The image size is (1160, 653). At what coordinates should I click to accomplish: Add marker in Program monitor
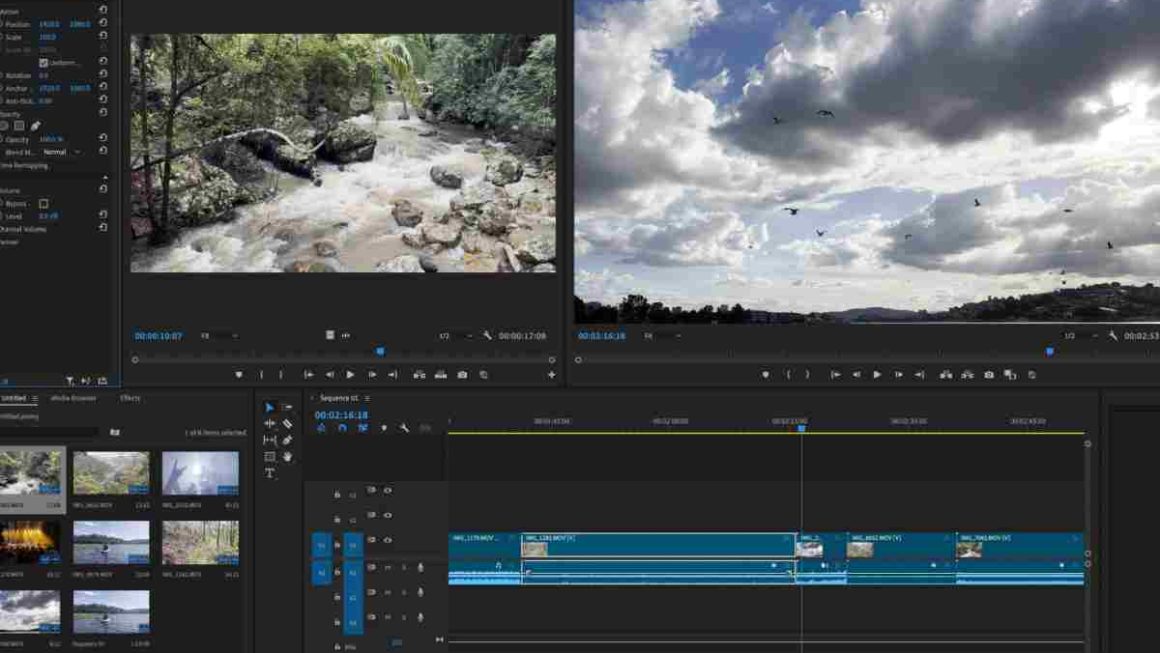point(766,375)
